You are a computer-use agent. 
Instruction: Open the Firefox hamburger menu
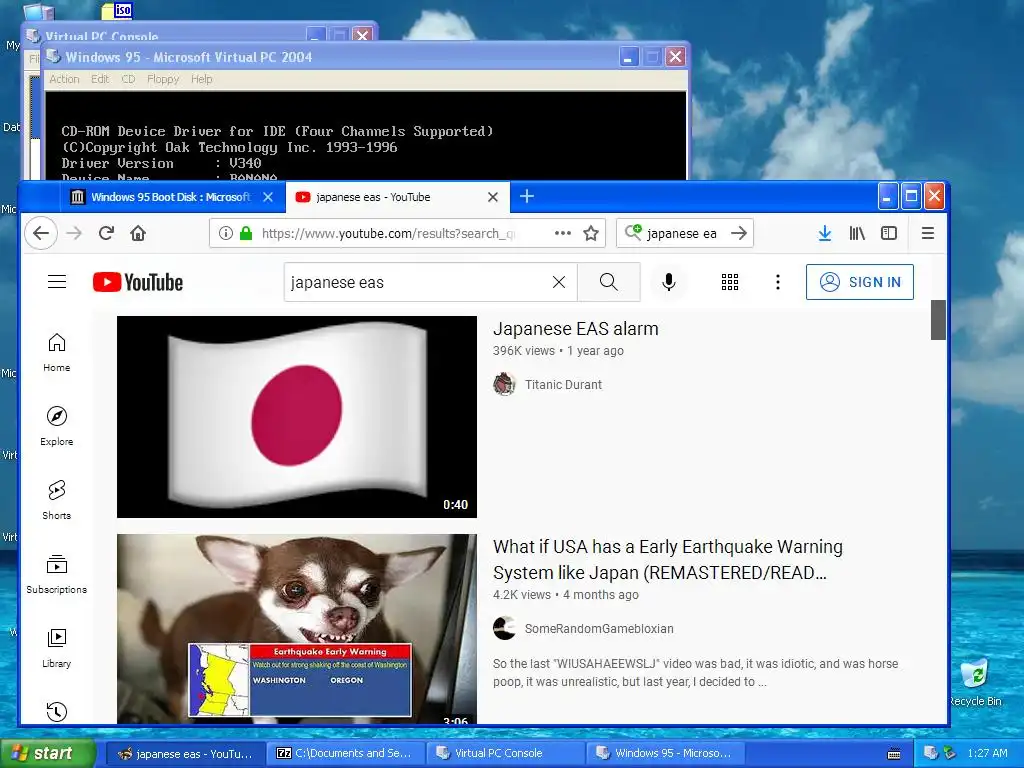[927, 233]
